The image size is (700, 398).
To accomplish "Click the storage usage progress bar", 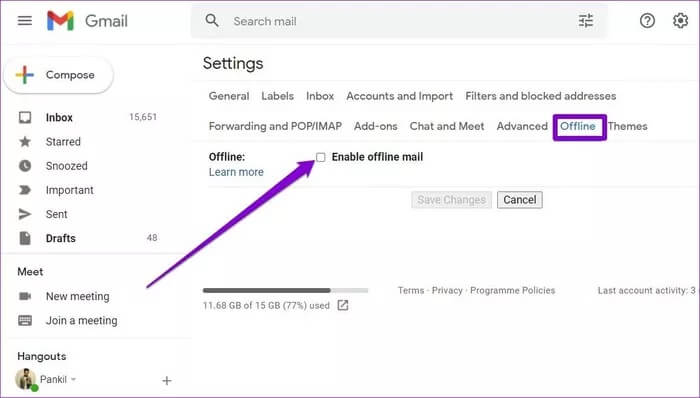I will [285, 290].
